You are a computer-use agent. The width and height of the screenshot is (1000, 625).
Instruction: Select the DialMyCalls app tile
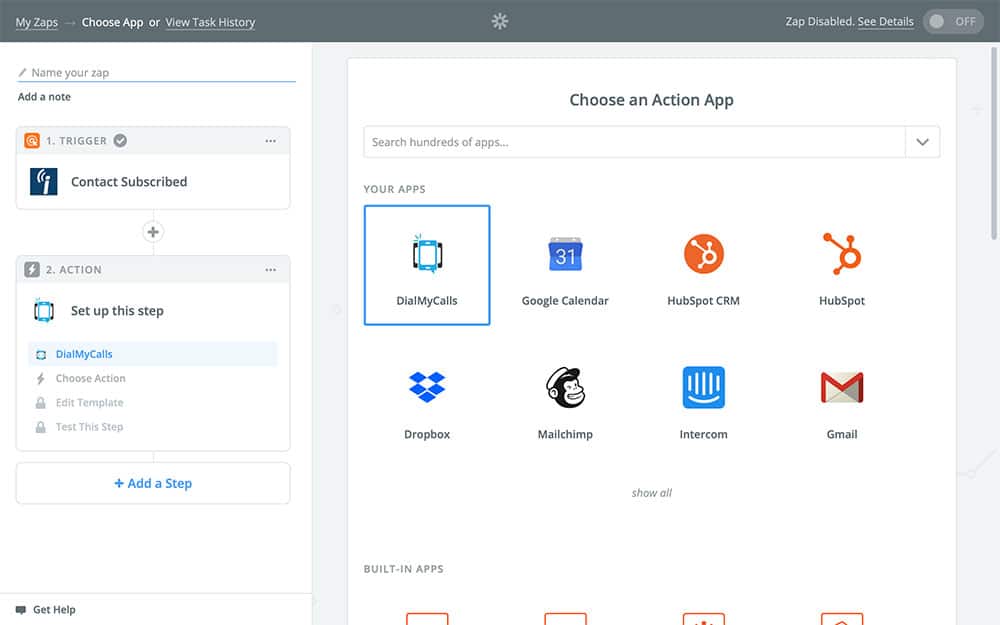point(427,265)
